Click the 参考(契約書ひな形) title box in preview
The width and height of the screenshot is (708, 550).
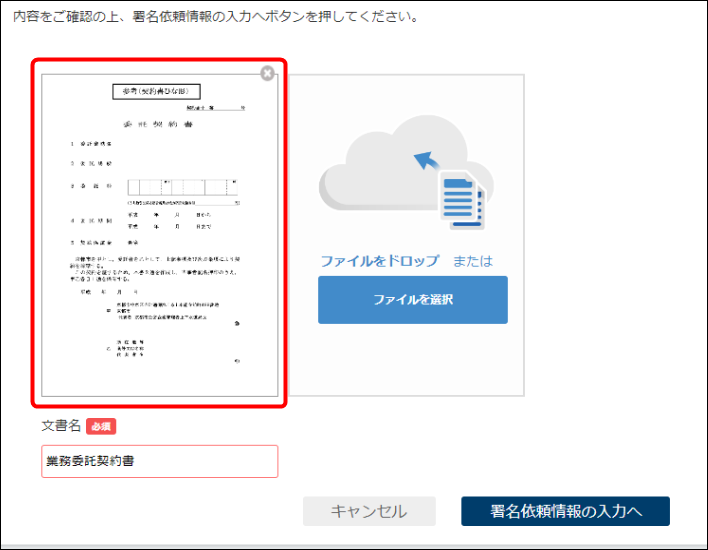[156, 91]
